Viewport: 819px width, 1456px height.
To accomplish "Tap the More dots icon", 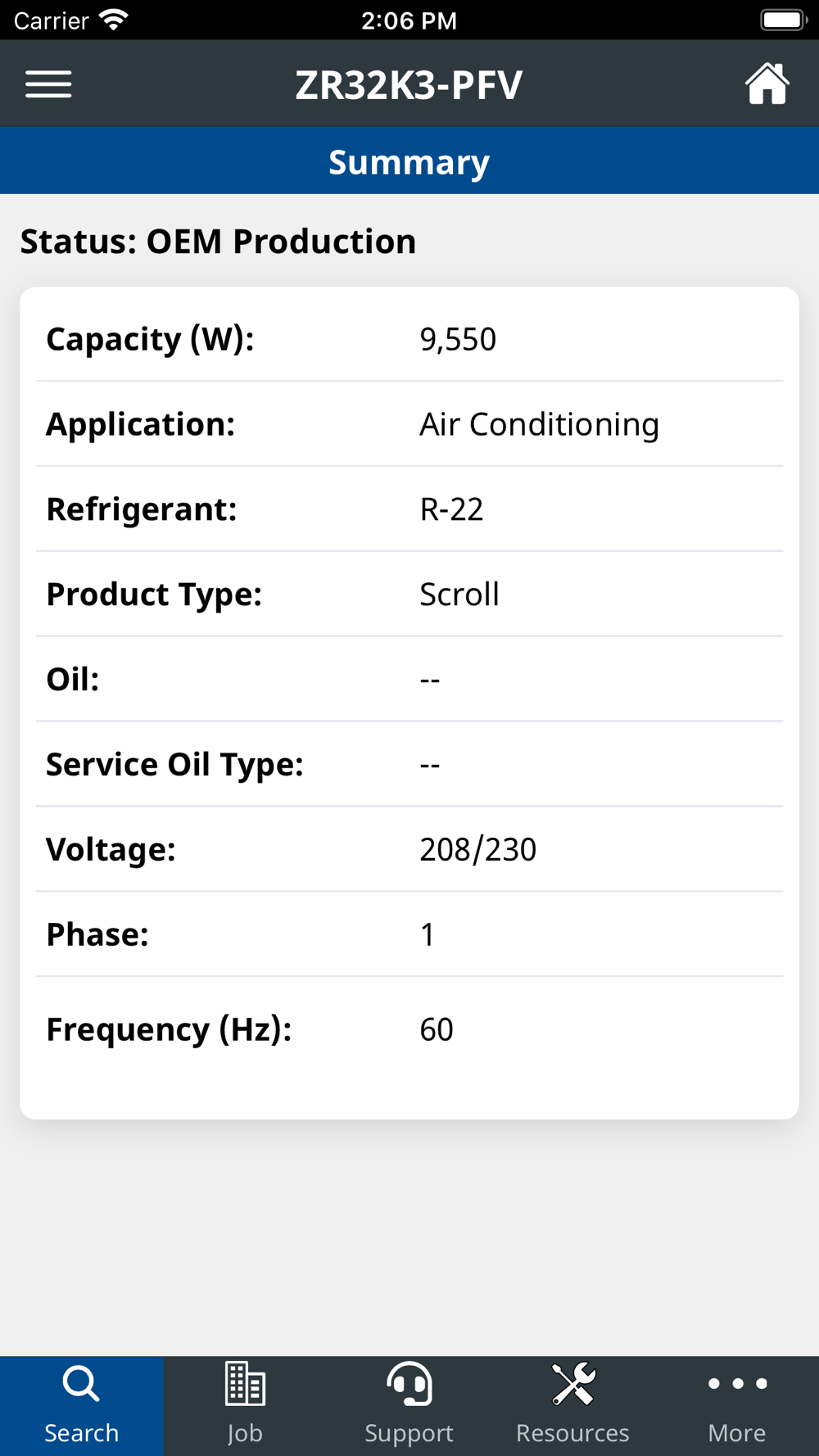I will click(737, 1386).
